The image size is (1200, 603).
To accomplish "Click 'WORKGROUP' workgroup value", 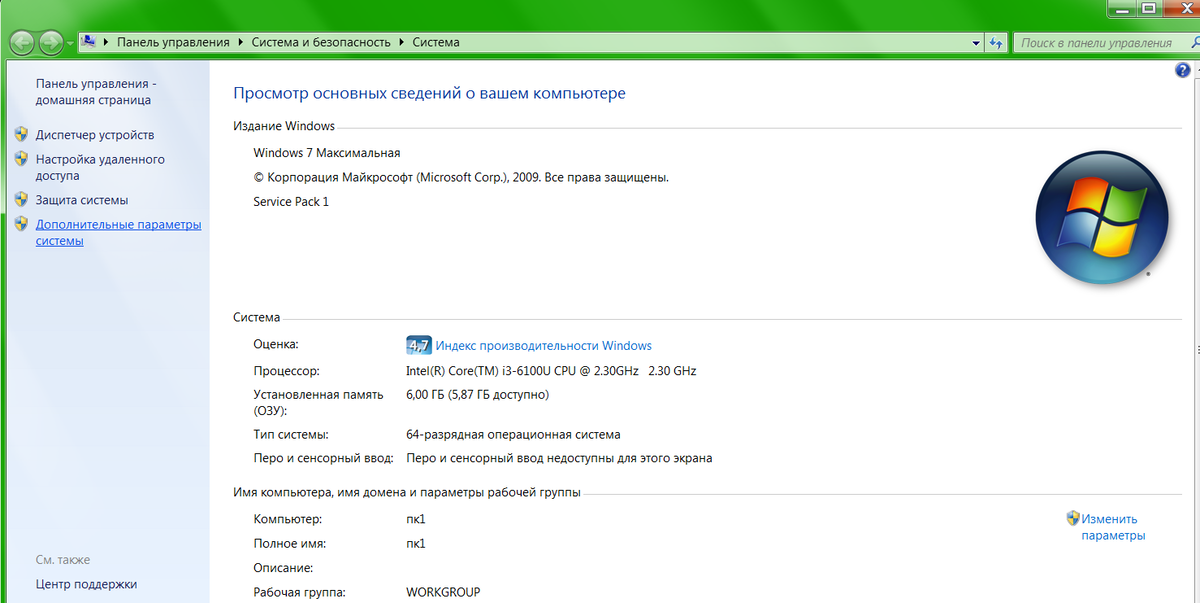I will [443, 592].
